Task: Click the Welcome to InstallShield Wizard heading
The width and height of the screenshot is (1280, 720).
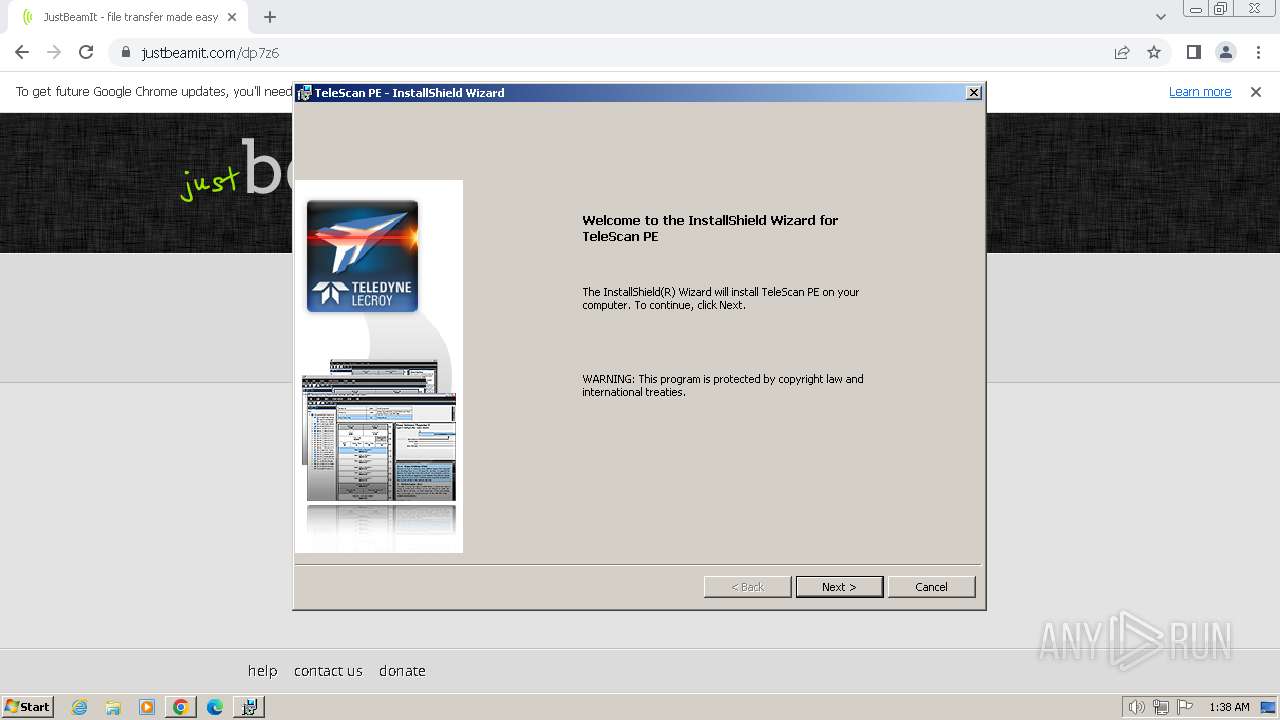Action: [x=710, y=228]
